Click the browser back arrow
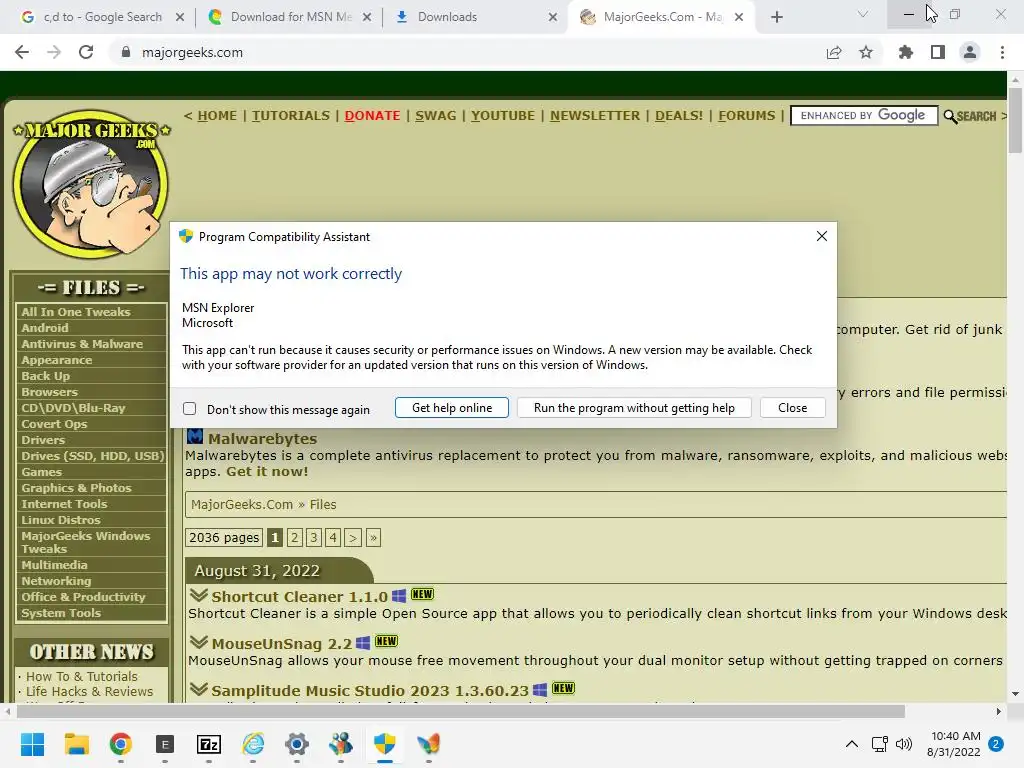This screenshot has height=768, width=1024. pyautogui.click(x=22, y=52)
